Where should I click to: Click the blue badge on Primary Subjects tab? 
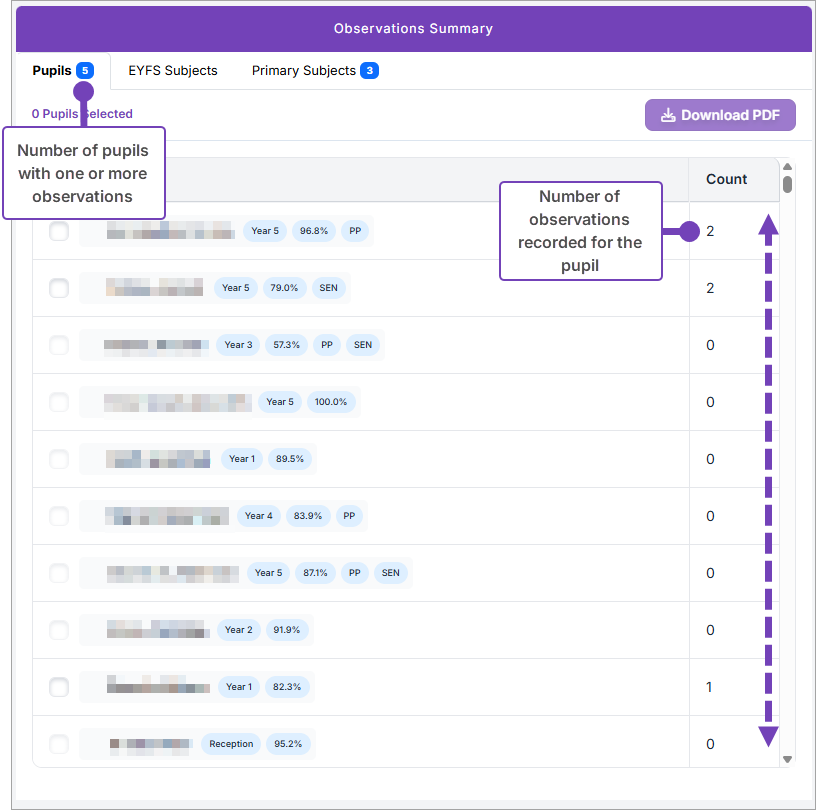(x=369, y=71)
